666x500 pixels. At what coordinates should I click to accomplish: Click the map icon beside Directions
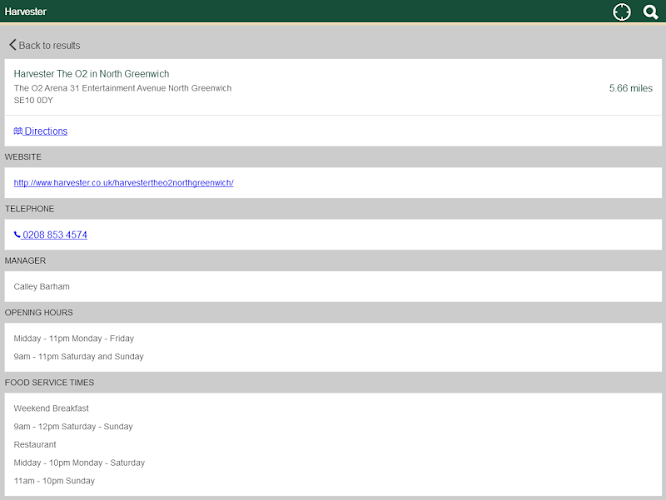[18, 131]
